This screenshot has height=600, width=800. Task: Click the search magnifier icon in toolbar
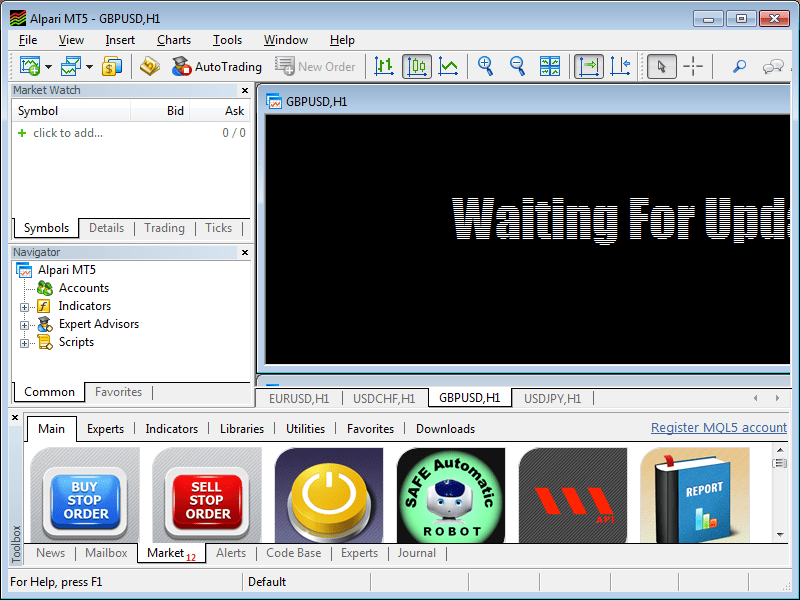point(739,67)
